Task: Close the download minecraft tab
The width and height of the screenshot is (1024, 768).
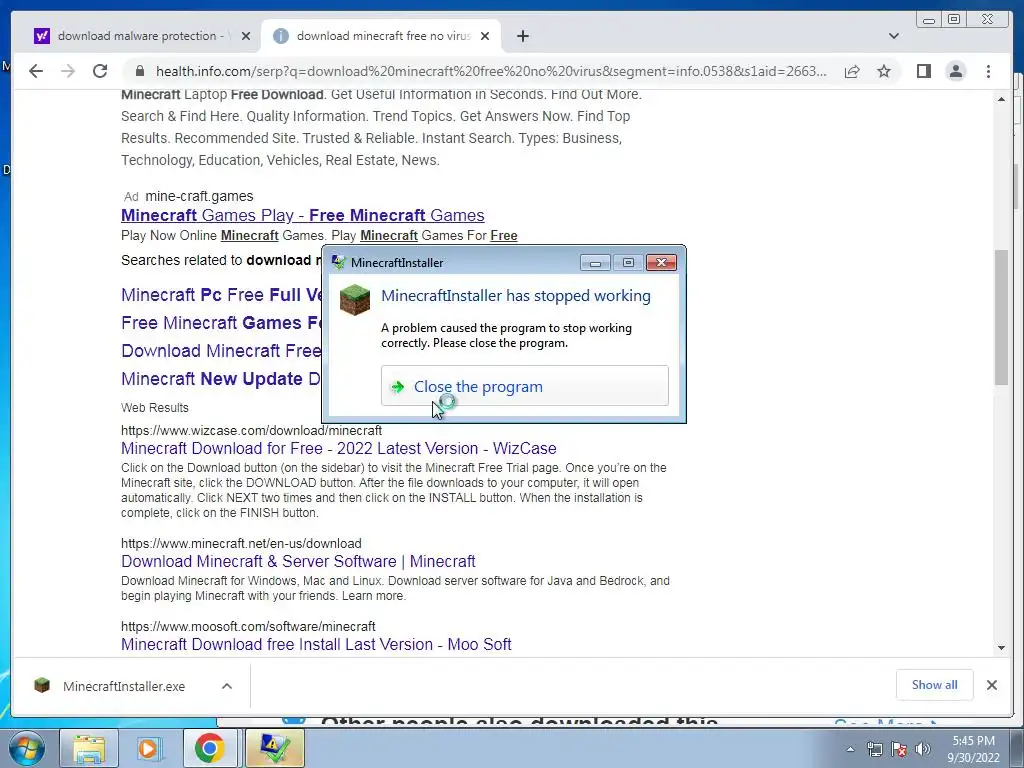Action: 485,36
